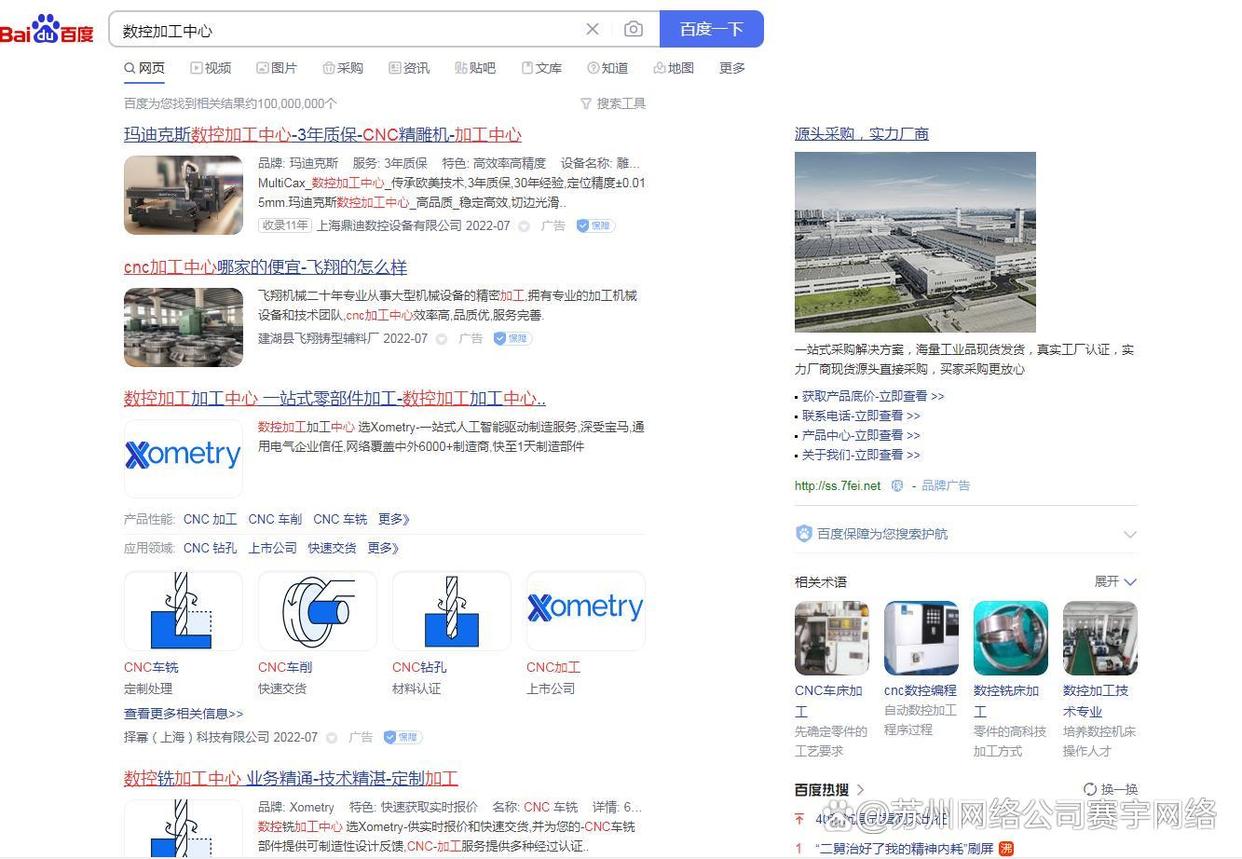This screenshot has width=1242, height=859.
Task: Switch to the 视频 tab
Action: coord(210,68)
